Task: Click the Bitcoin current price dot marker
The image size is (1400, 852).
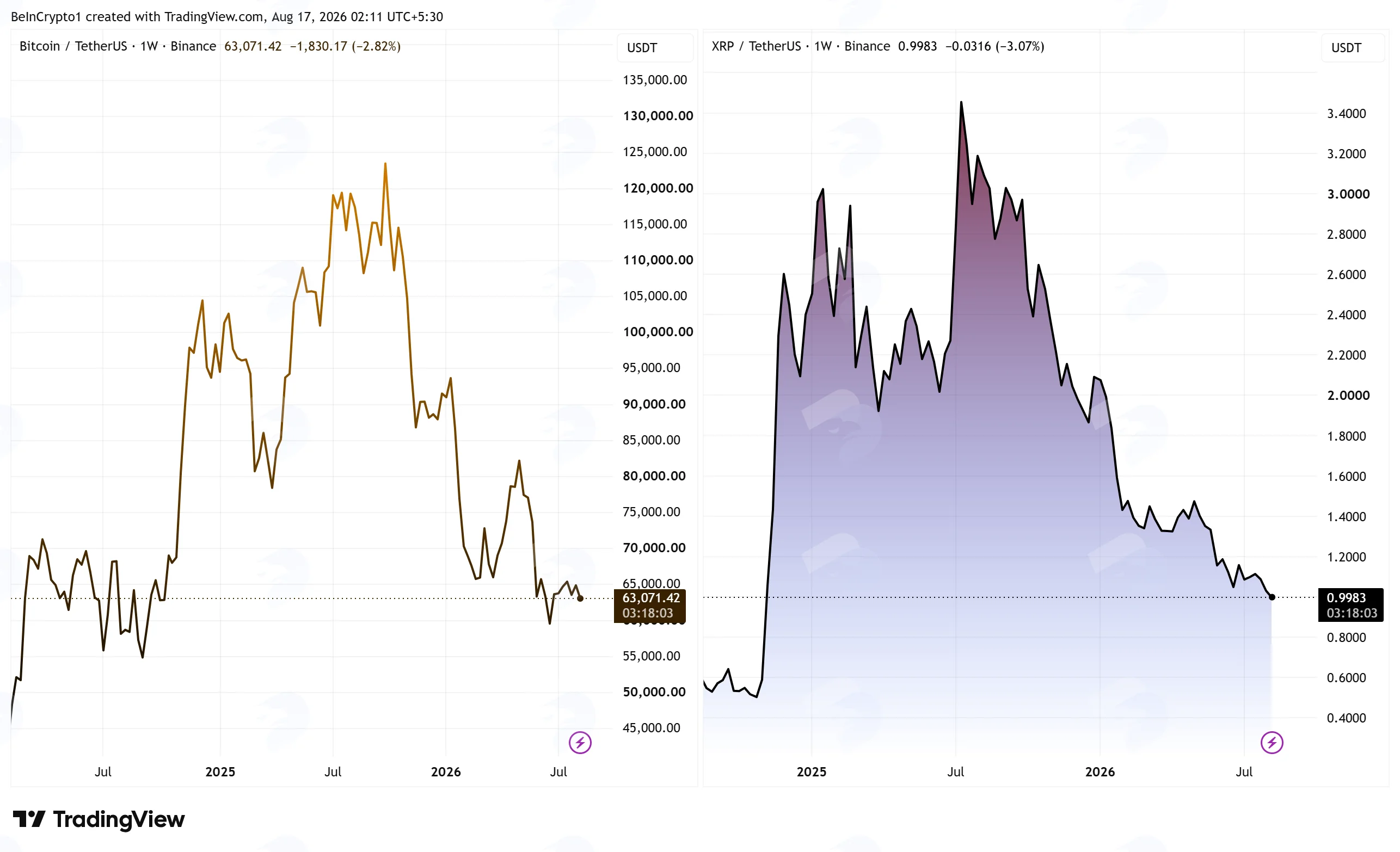Action: click(580, 598)
